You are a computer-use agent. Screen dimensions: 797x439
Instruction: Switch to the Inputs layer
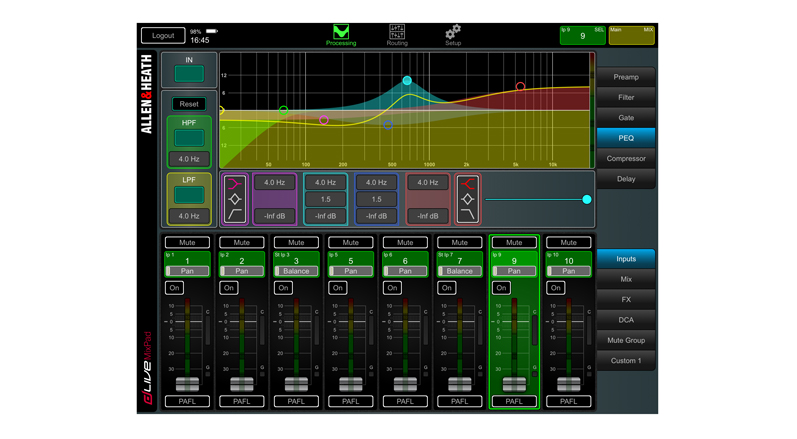[626, 259]
